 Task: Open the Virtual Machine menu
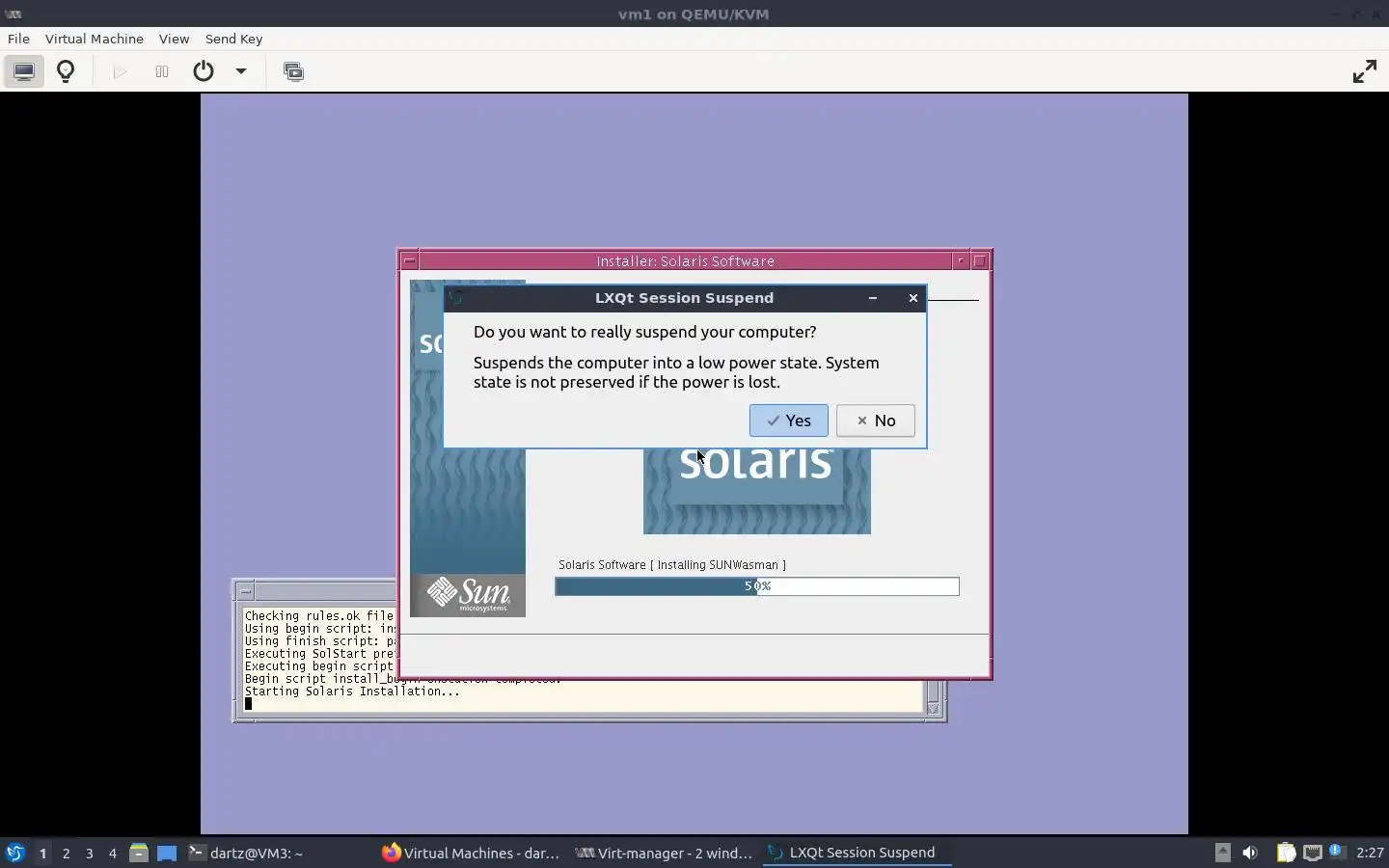click(x=95, y=39)
